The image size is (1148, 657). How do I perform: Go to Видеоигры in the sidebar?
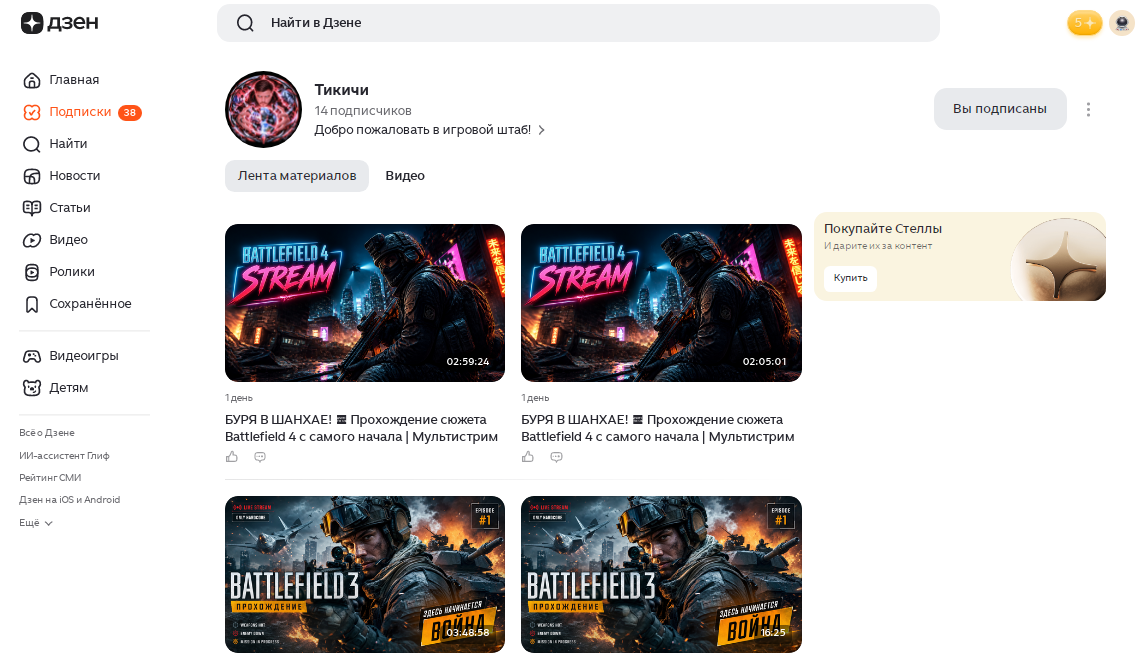[x=71, y=356]
